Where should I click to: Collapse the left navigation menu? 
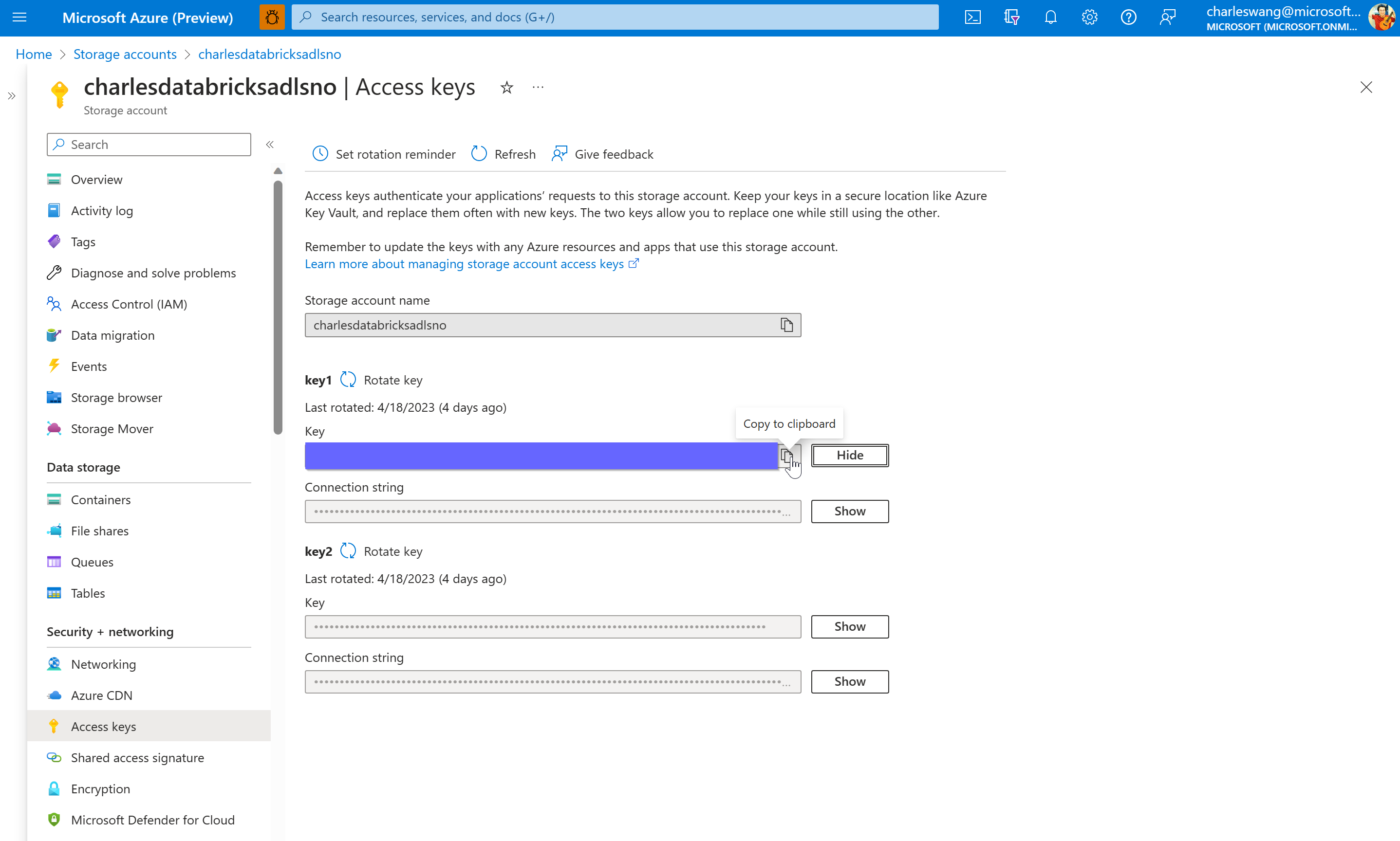coord(270,145)
